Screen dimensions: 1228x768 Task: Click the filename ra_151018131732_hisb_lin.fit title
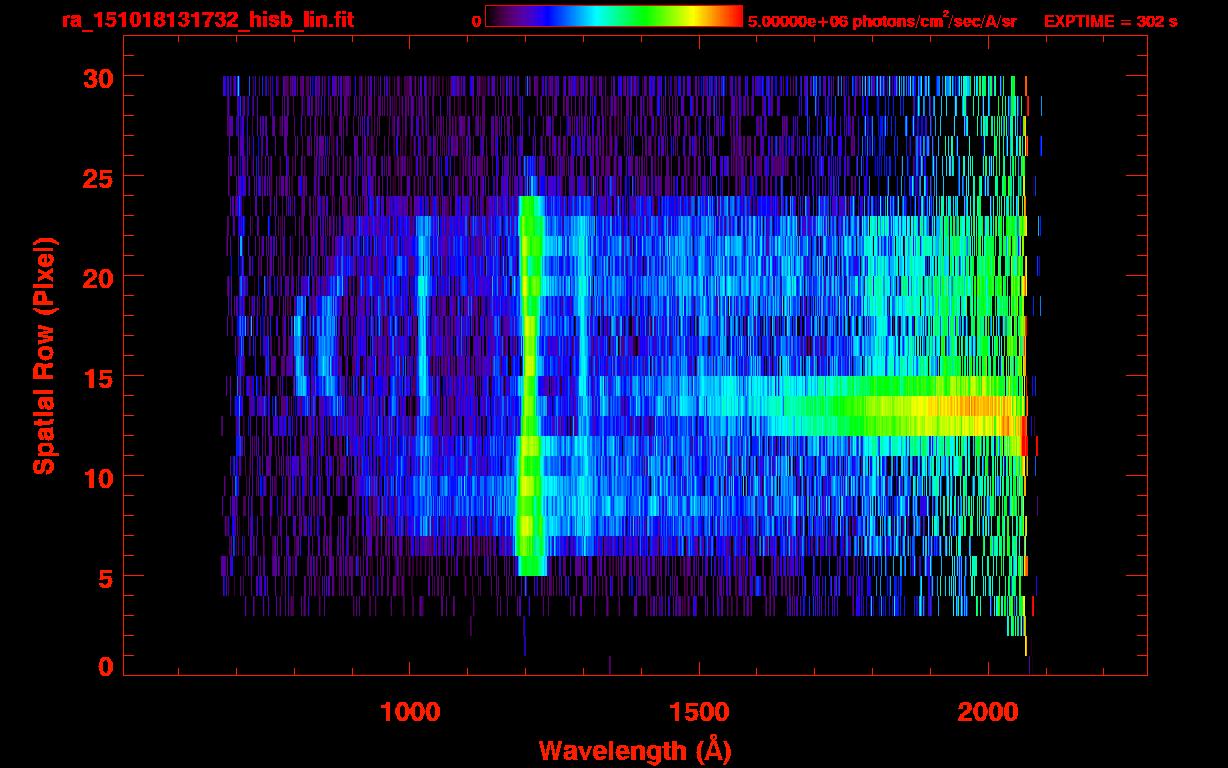coord(206,20)
